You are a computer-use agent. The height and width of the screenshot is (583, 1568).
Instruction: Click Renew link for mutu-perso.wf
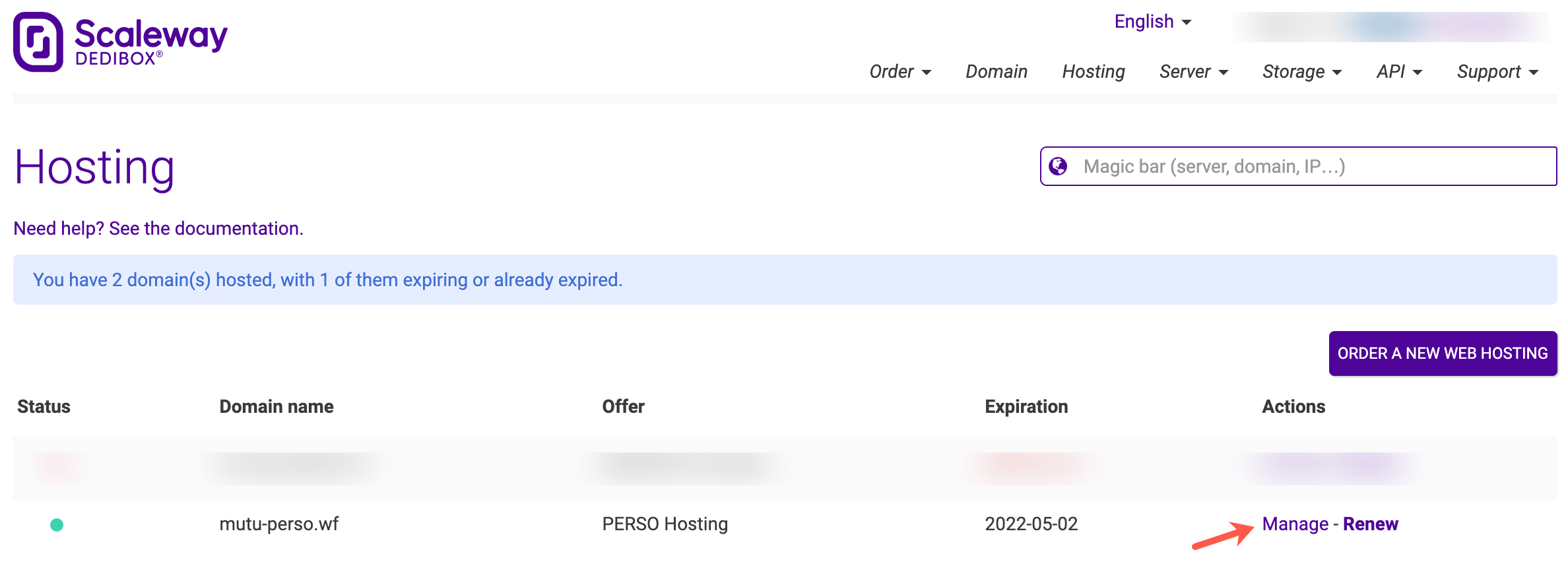(1371, 524)
